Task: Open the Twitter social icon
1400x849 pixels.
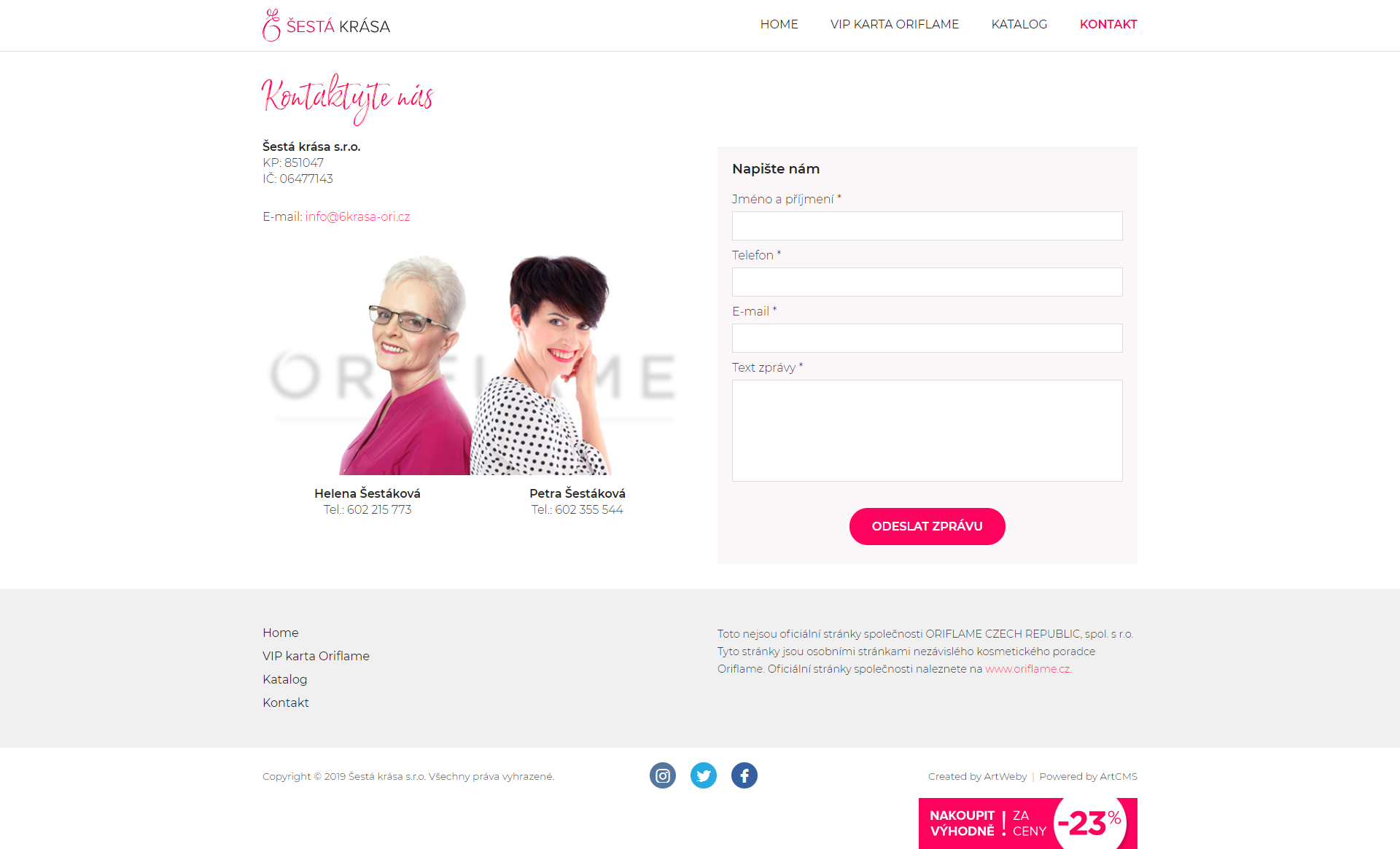Action: pyautogui.click(x=704, y=775)
